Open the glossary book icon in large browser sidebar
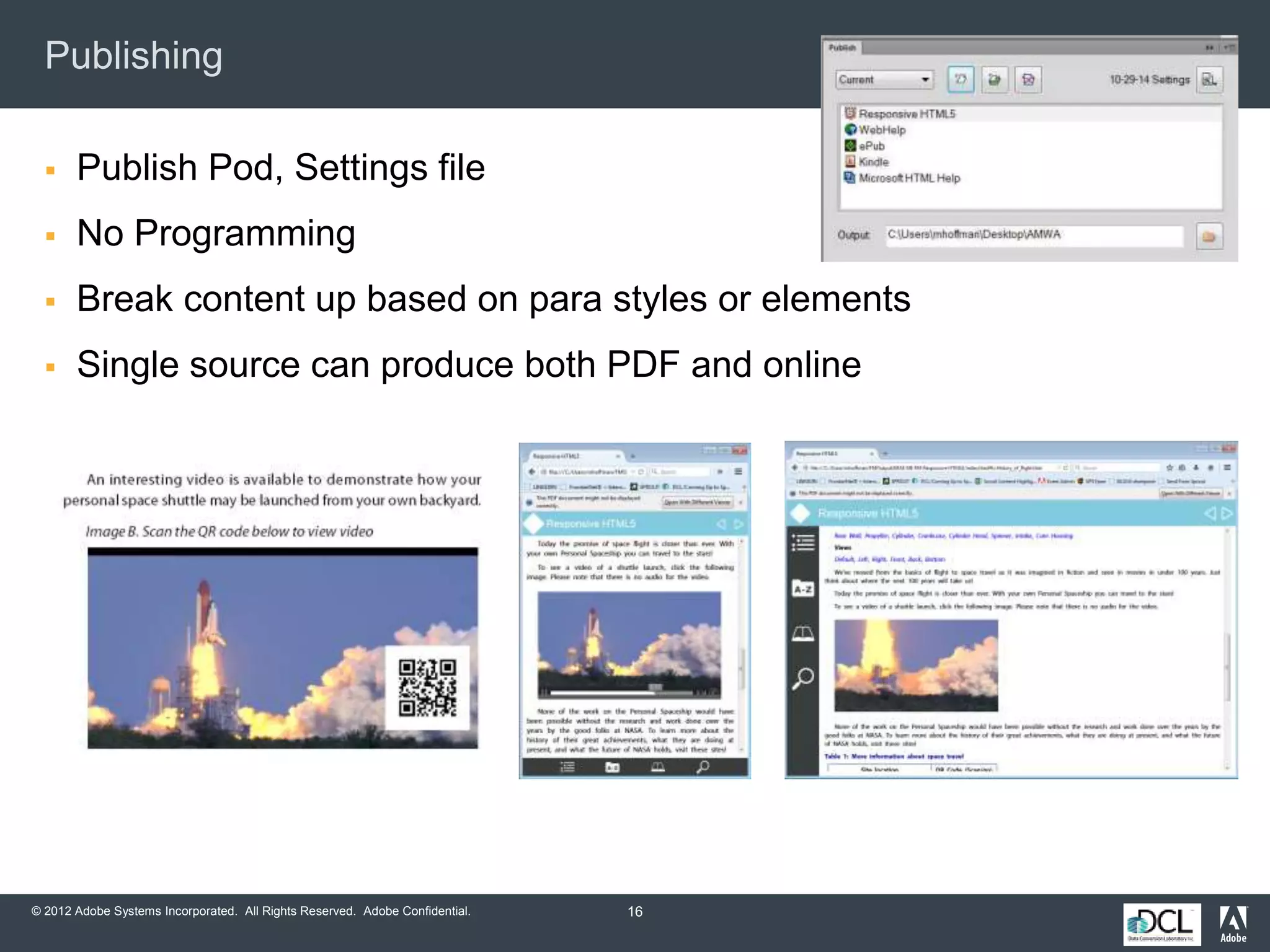 pos(803,633)
